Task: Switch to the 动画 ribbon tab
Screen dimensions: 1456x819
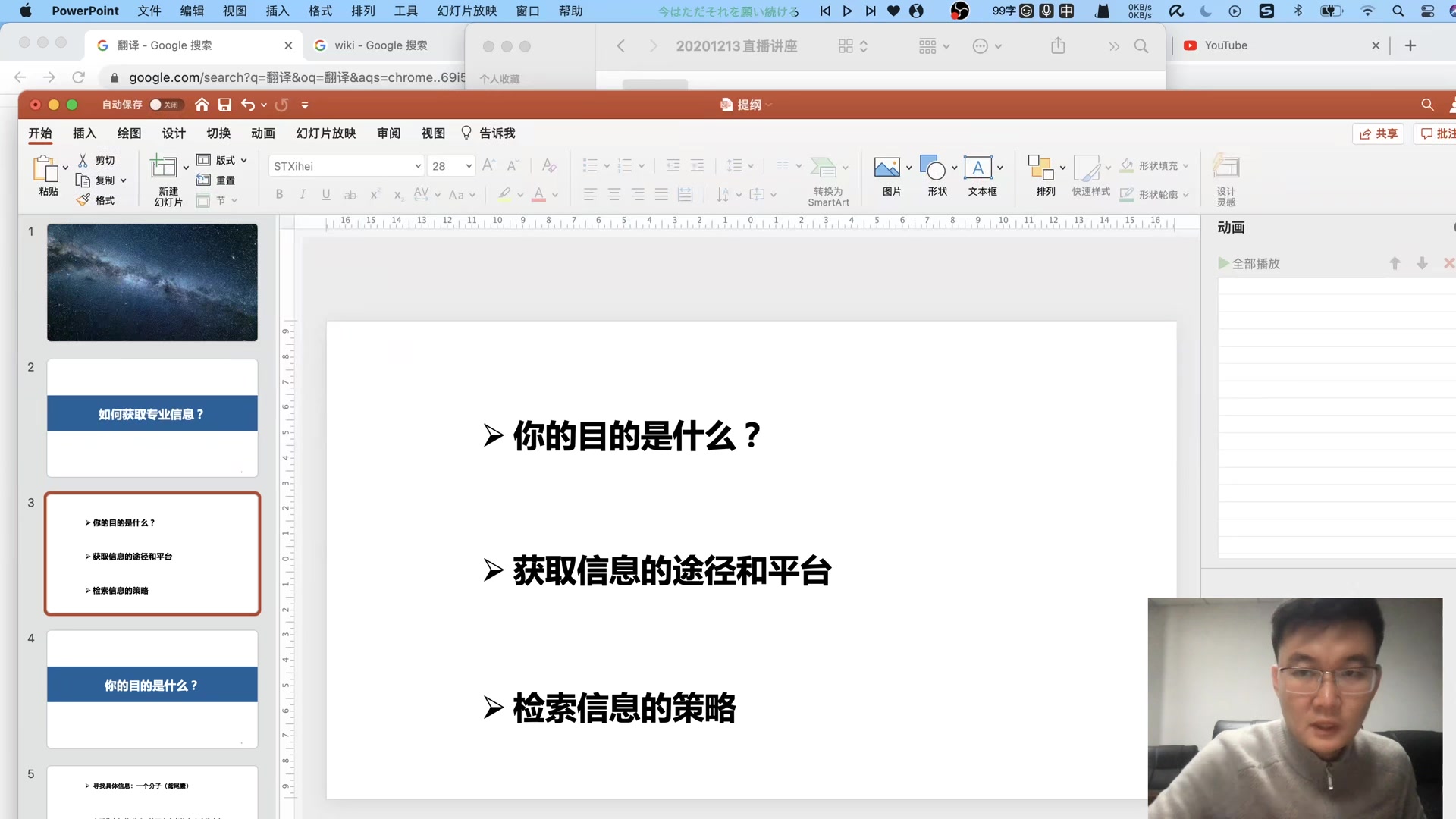Action: 263,133
